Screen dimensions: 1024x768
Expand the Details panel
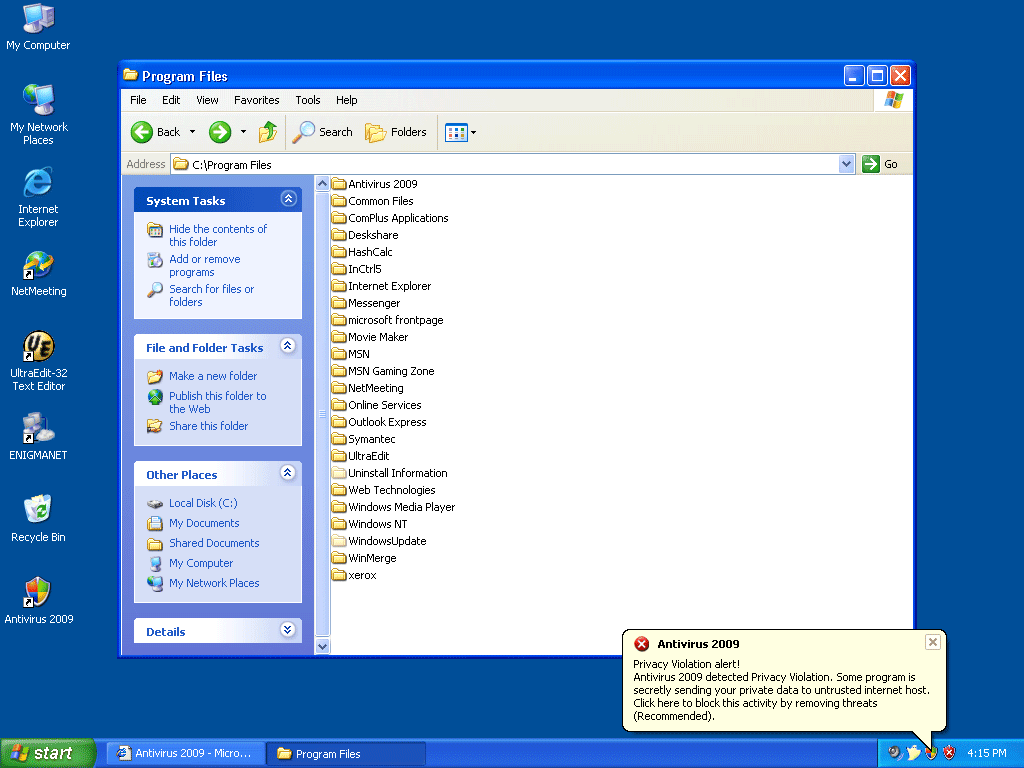pos(288,630)
